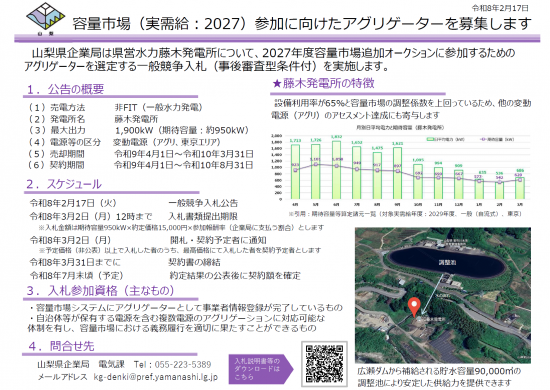Click the text 開札・契約予定者に通知
The height and width of the screenshot is (390, 550).
pos(218,240)
